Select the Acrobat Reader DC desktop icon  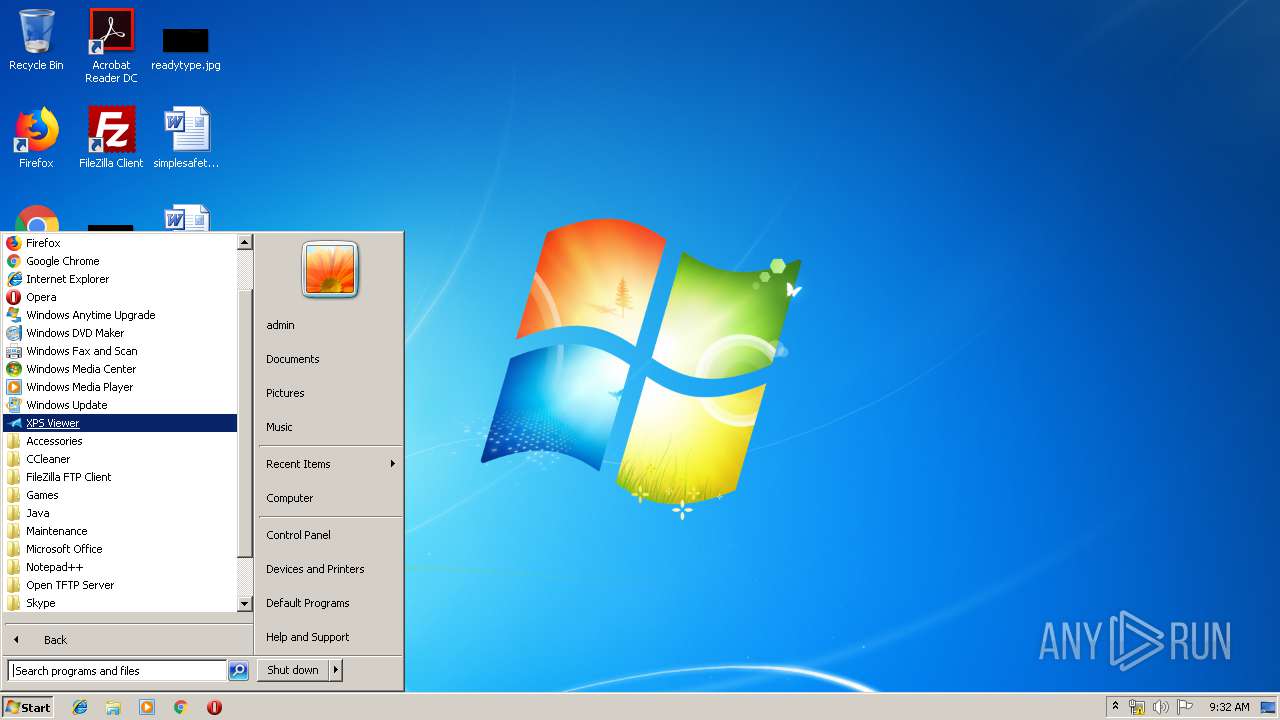[111, 45]
